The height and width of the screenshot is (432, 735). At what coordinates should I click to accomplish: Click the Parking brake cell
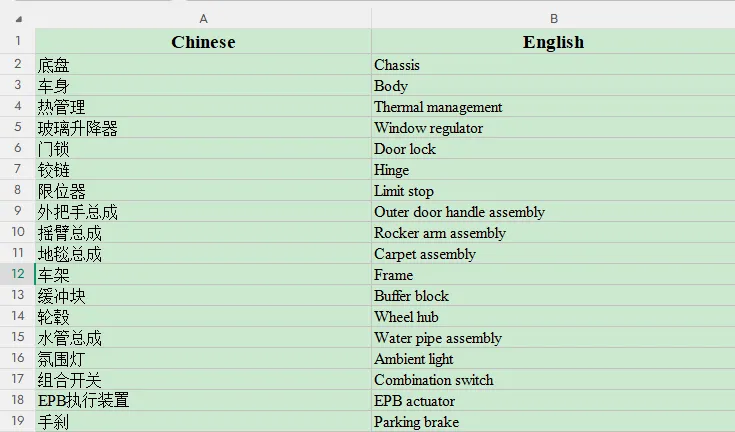click(553, 422)
